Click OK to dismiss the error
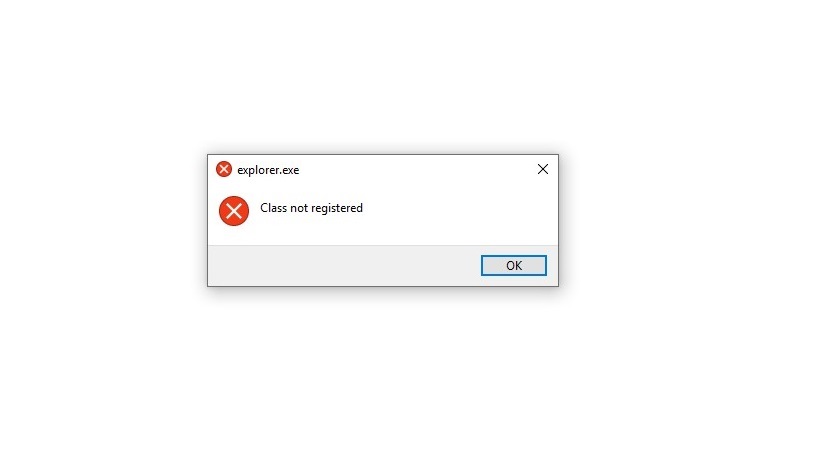 [513, 265]
